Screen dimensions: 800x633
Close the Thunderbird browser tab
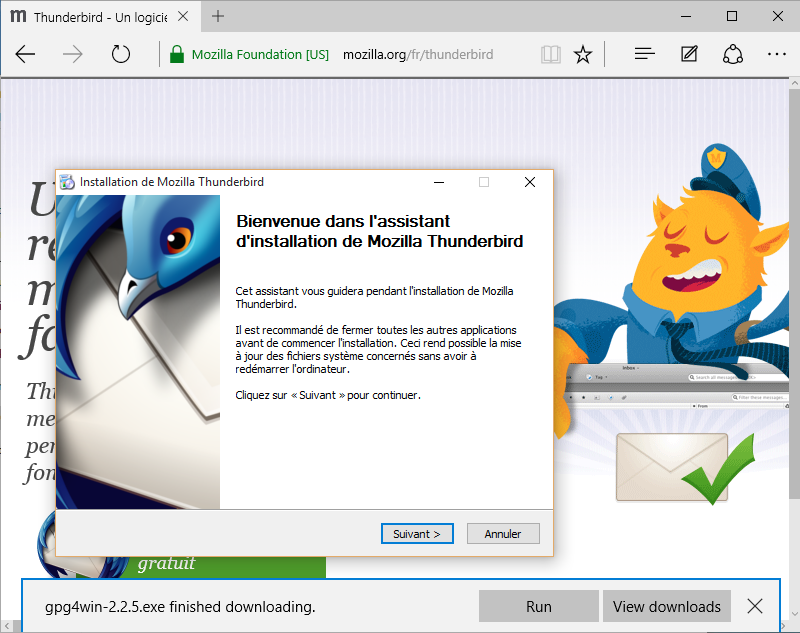point(183,17)
